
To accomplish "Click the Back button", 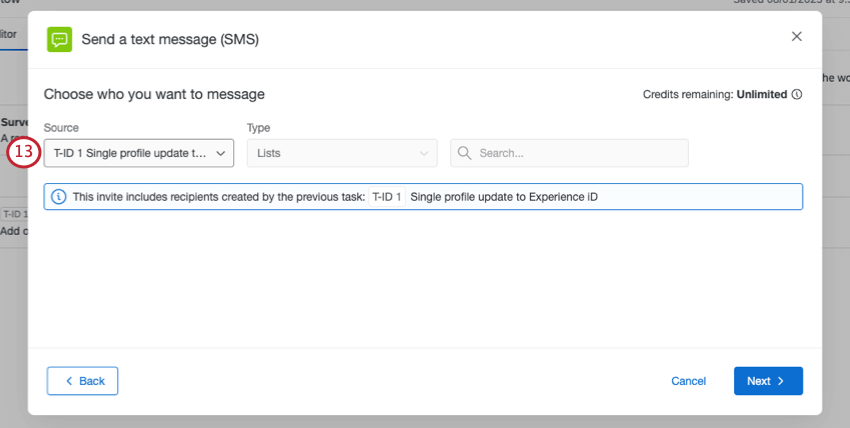I will 82,381.
